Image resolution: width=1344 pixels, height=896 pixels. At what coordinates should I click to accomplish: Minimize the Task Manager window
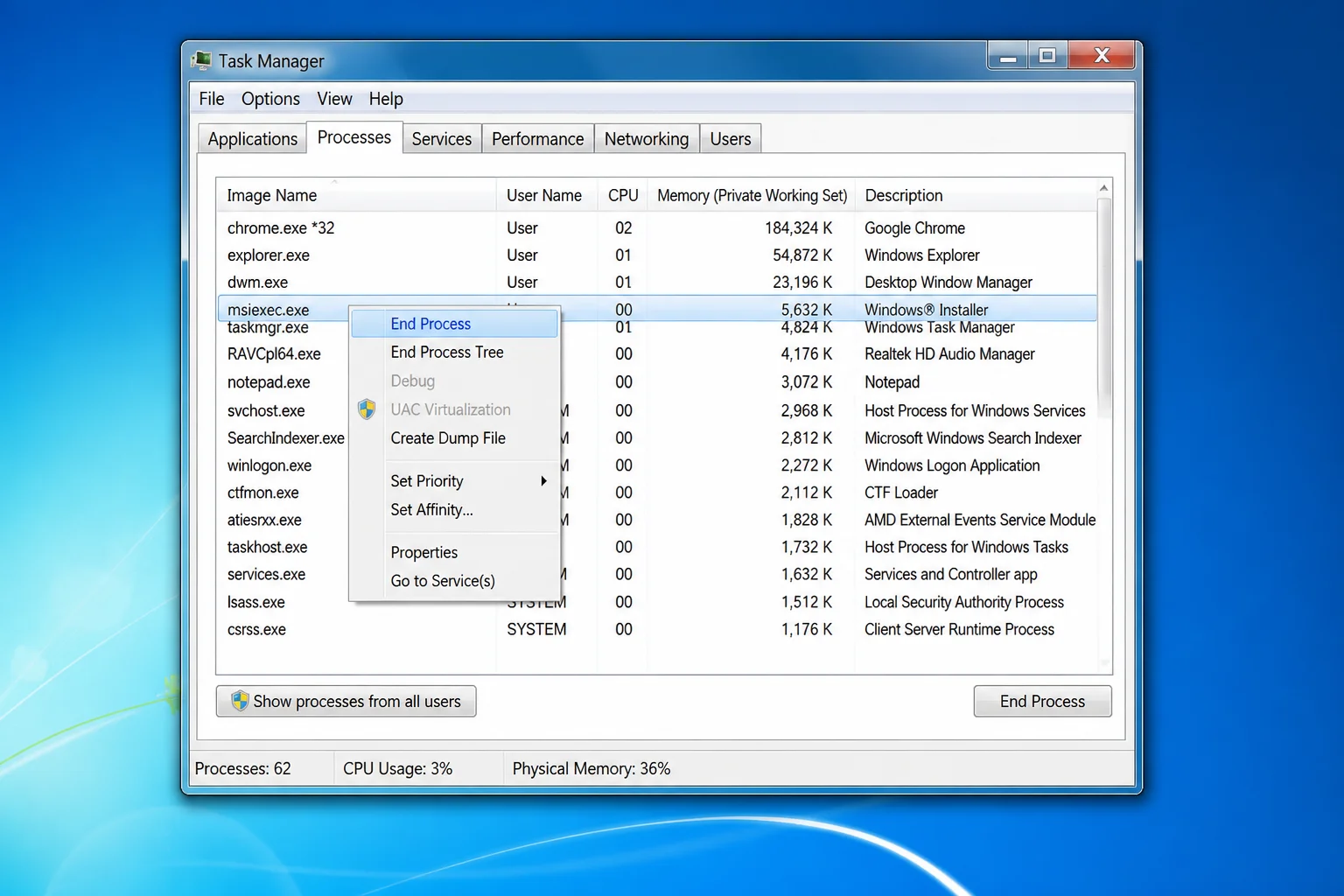coord(1008,56)
